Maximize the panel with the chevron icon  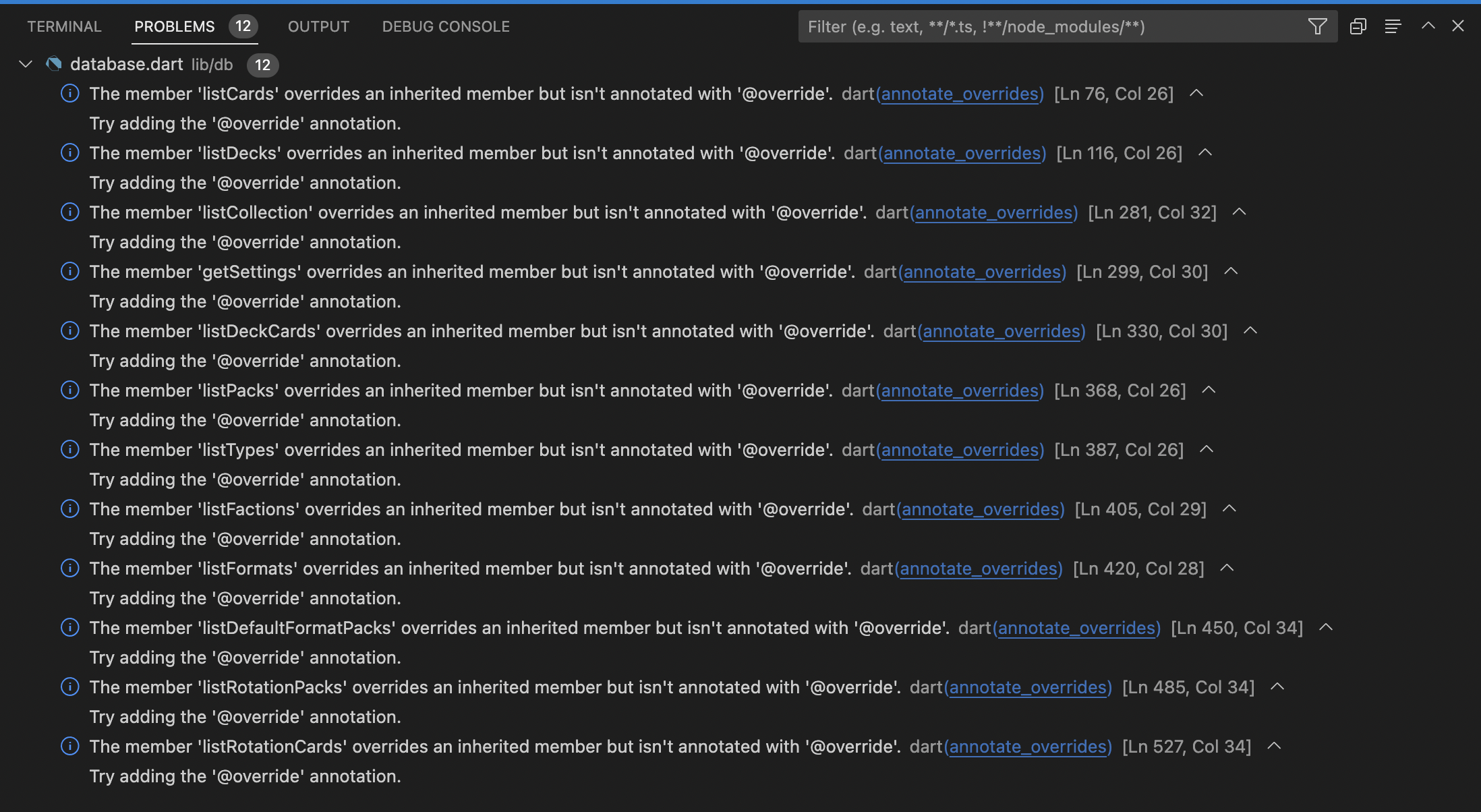[1427, 26]
